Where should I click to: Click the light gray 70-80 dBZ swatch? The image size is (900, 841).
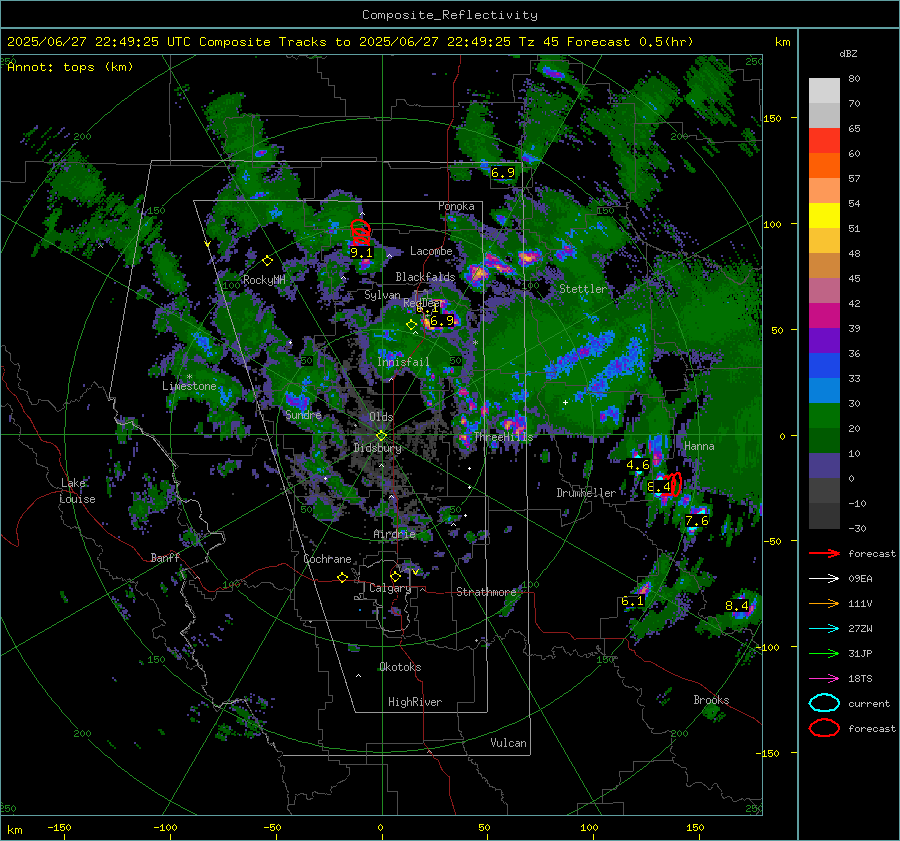[x=824, y=91]
